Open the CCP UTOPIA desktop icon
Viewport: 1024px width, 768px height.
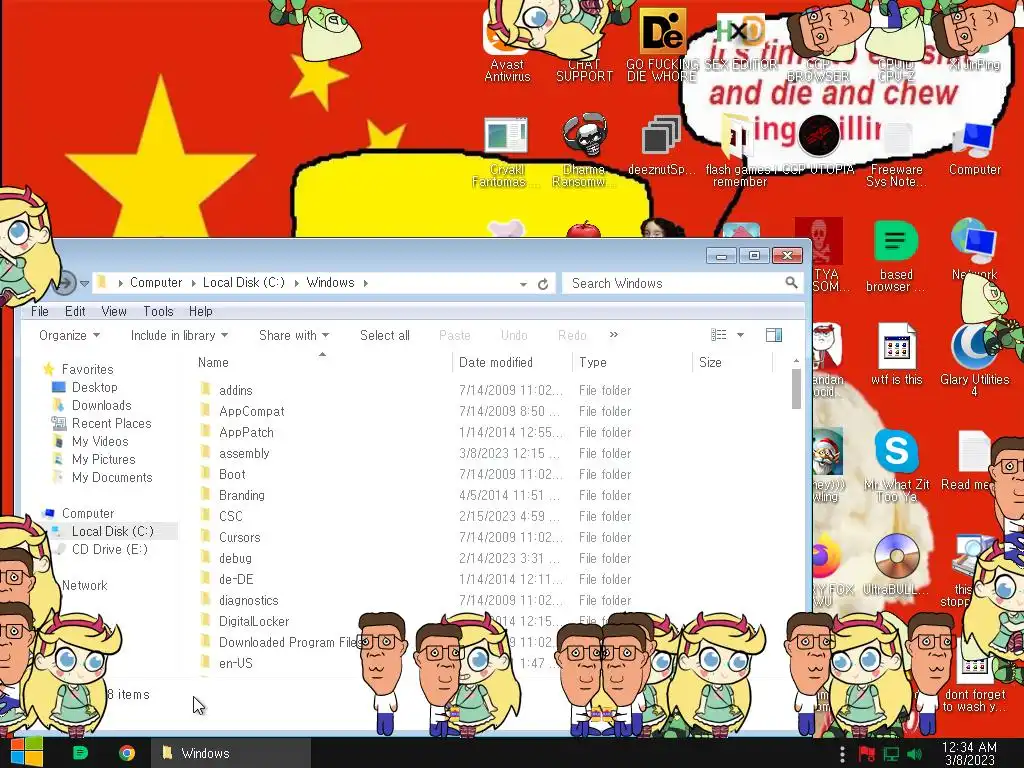818,145
